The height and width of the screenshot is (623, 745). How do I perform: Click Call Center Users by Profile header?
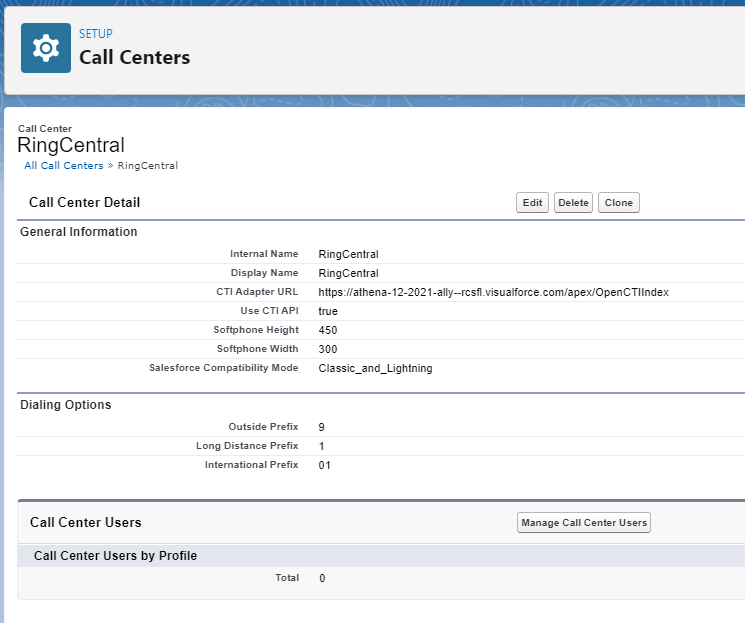pyautogui.click(x=115, y=556)
